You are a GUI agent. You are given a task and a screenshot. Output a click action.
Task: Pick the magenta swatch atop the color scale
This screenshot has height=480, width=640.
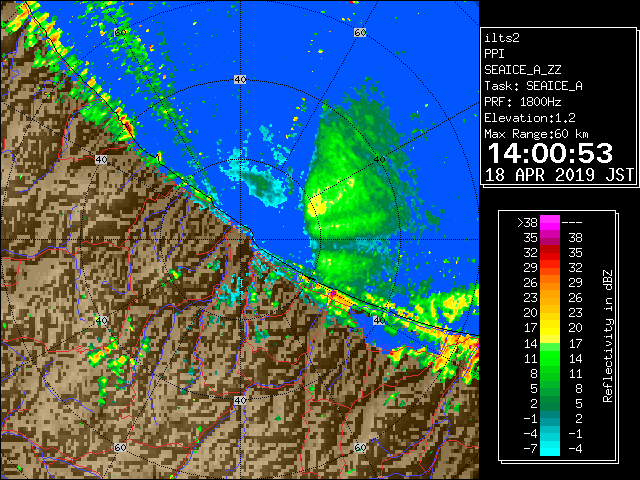click(x=550, y=223)
